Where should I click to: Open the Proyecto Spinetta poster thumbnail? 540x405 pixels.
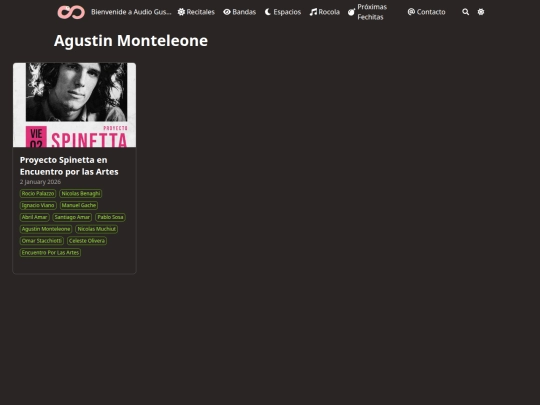pos(74,105)
